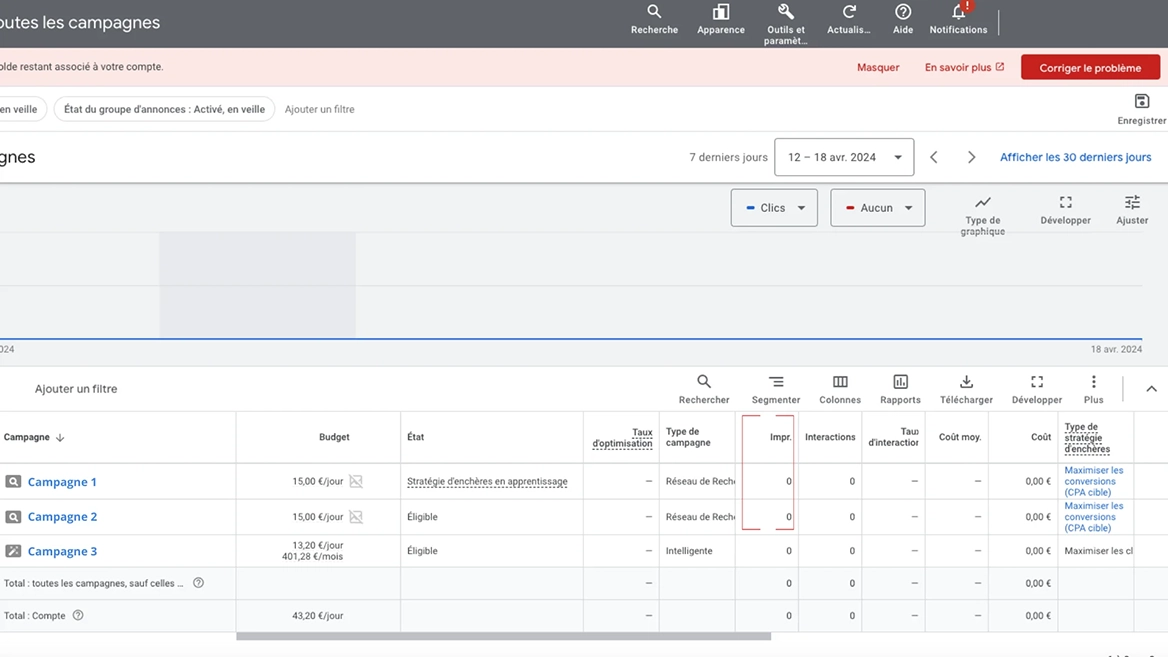Image resolution: width=1168 pixels, height=657 pixels.
Task: Open the Aide help icon
Action: (x=903, y=12)
